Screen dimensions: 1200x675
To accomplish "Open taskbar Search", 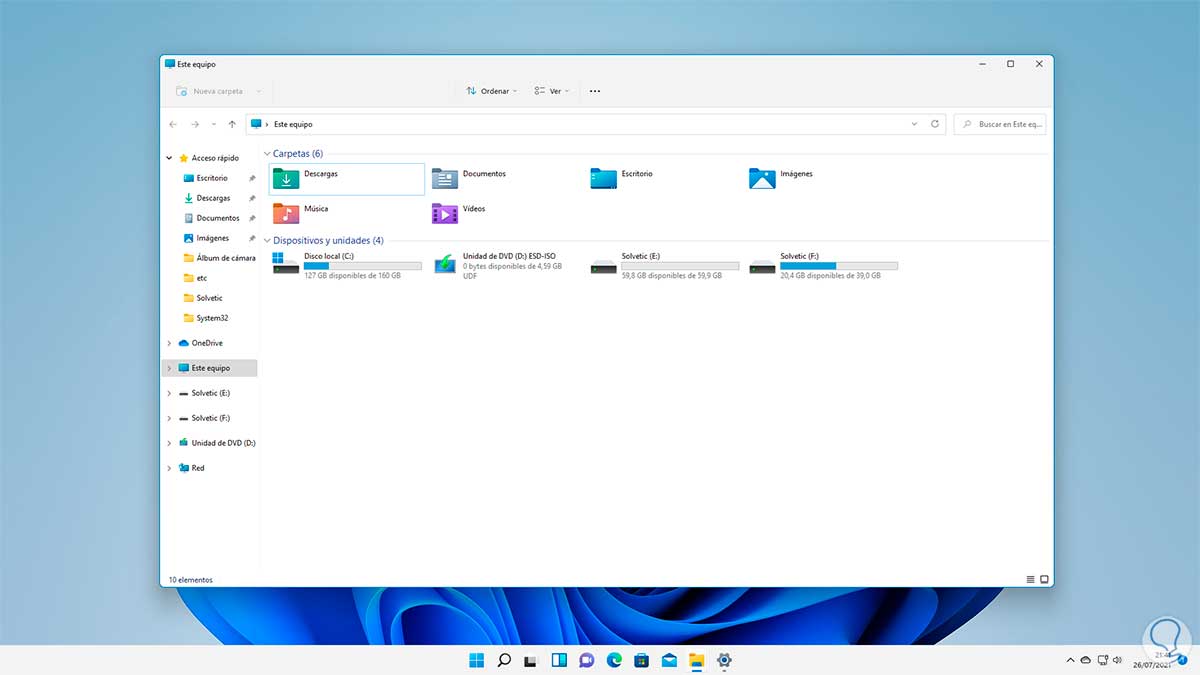I will pyautogui.click(x=504, y=660).
